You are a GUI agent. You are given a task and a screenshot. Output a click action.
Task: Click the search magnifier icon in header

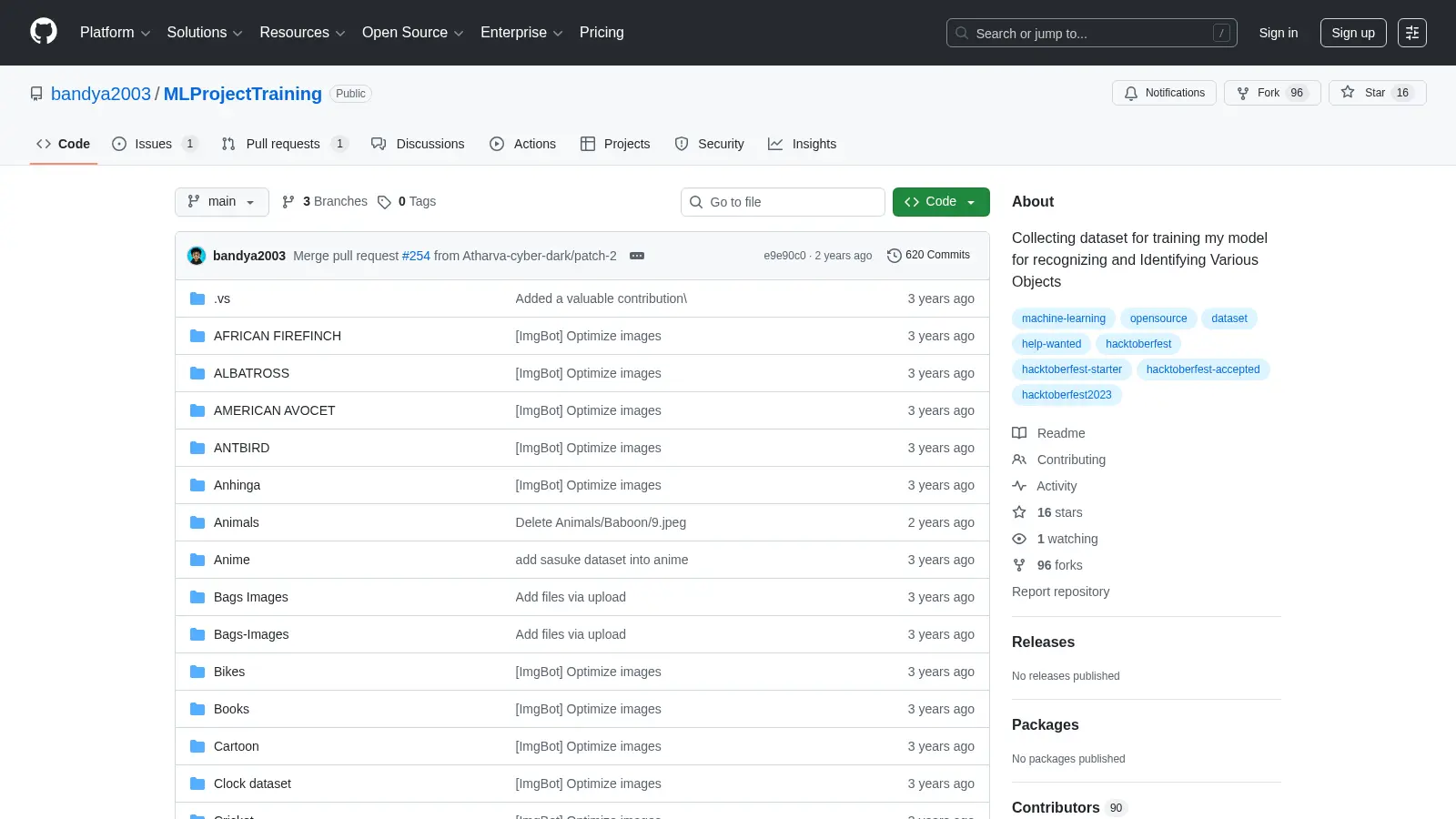coord(962,33)
